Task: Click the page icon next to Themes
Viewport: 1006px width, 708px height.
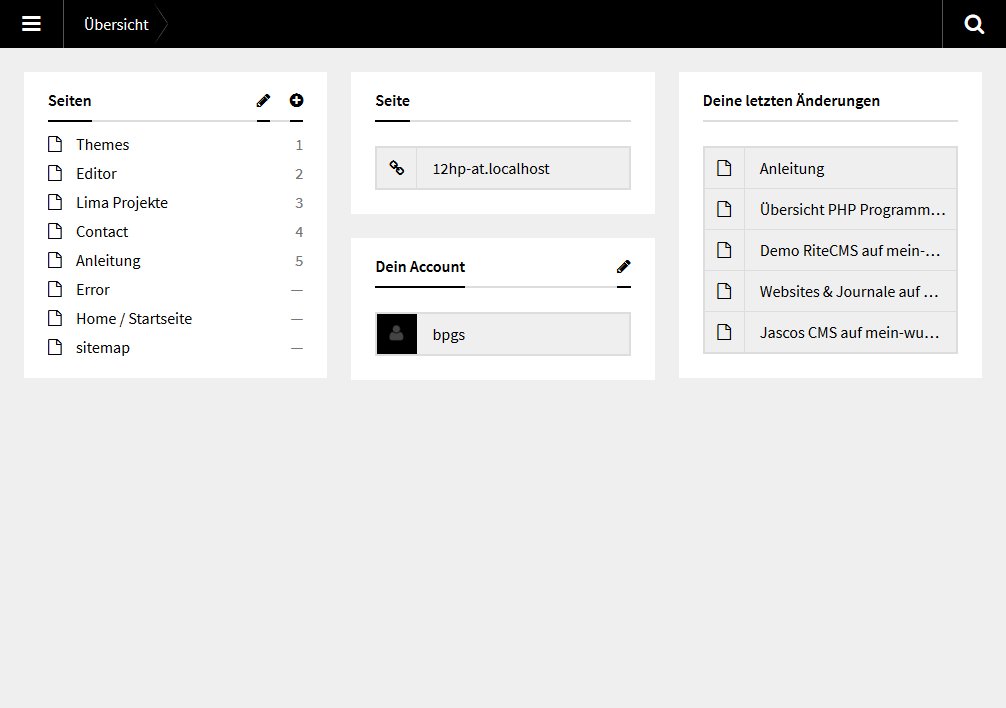Action: click(55, 145)
